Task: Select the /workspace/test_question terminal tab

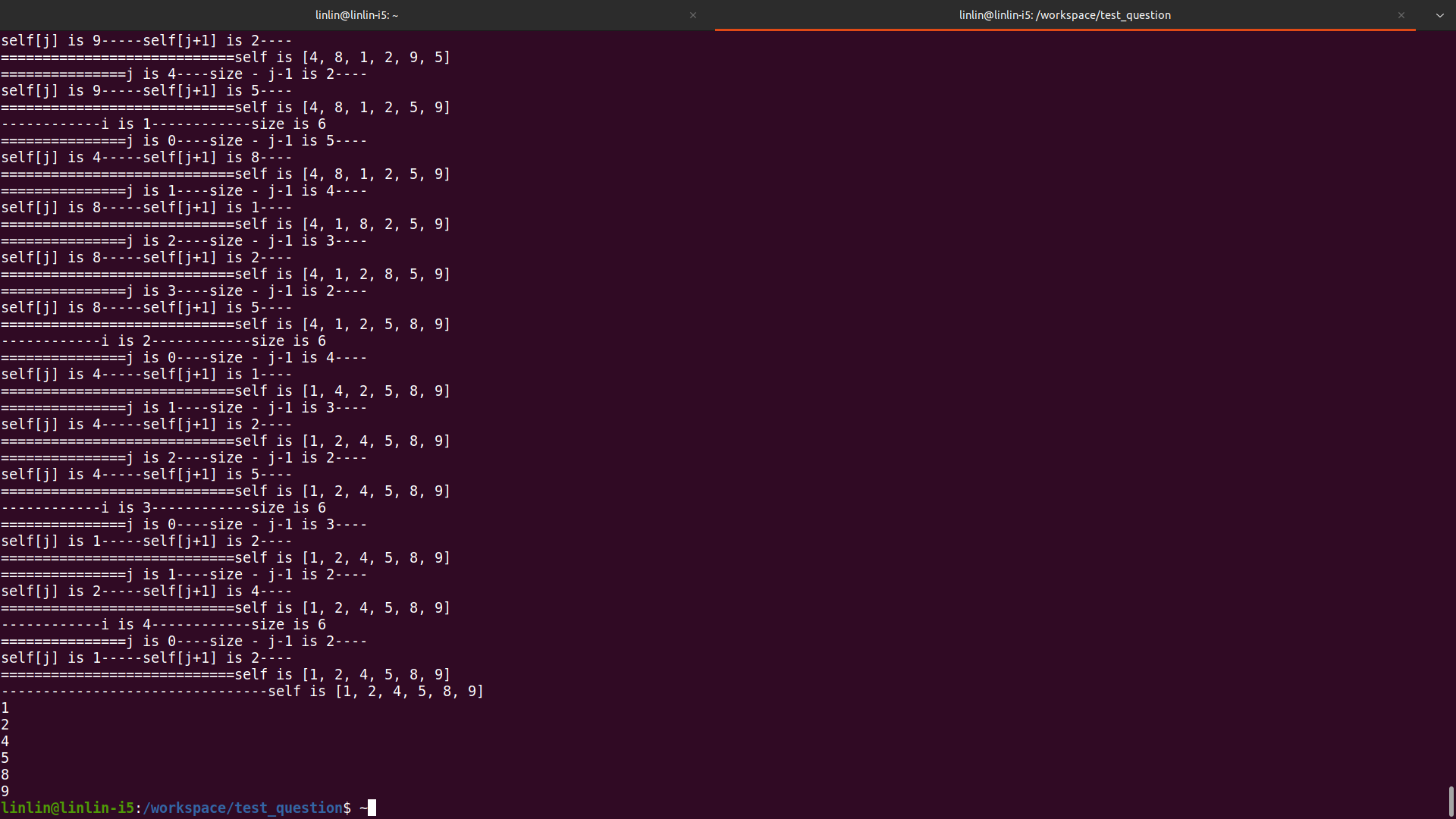Action: coord(1064,15)
